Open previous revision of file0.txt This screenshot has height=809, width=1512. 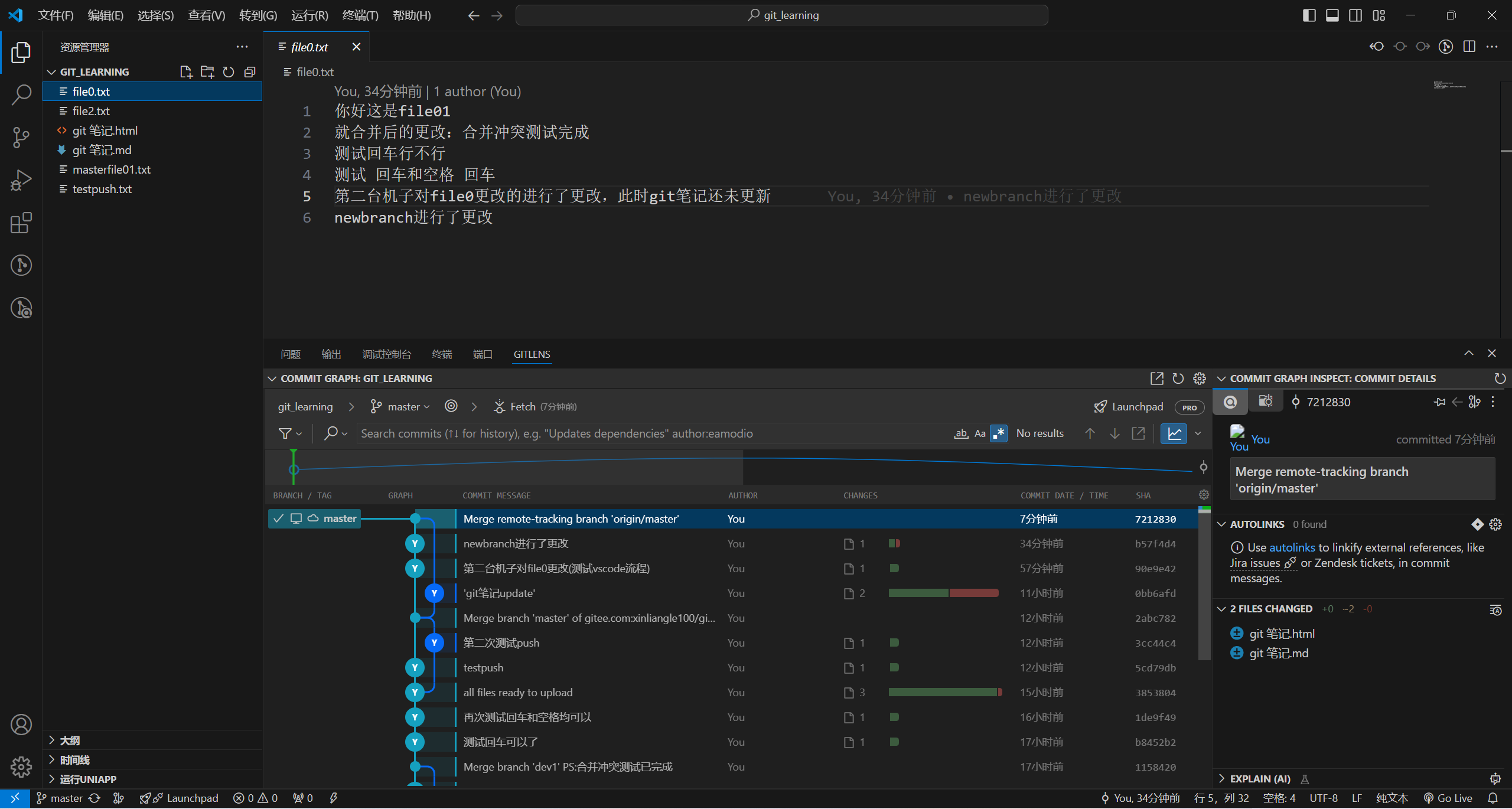pos(1377,47)
